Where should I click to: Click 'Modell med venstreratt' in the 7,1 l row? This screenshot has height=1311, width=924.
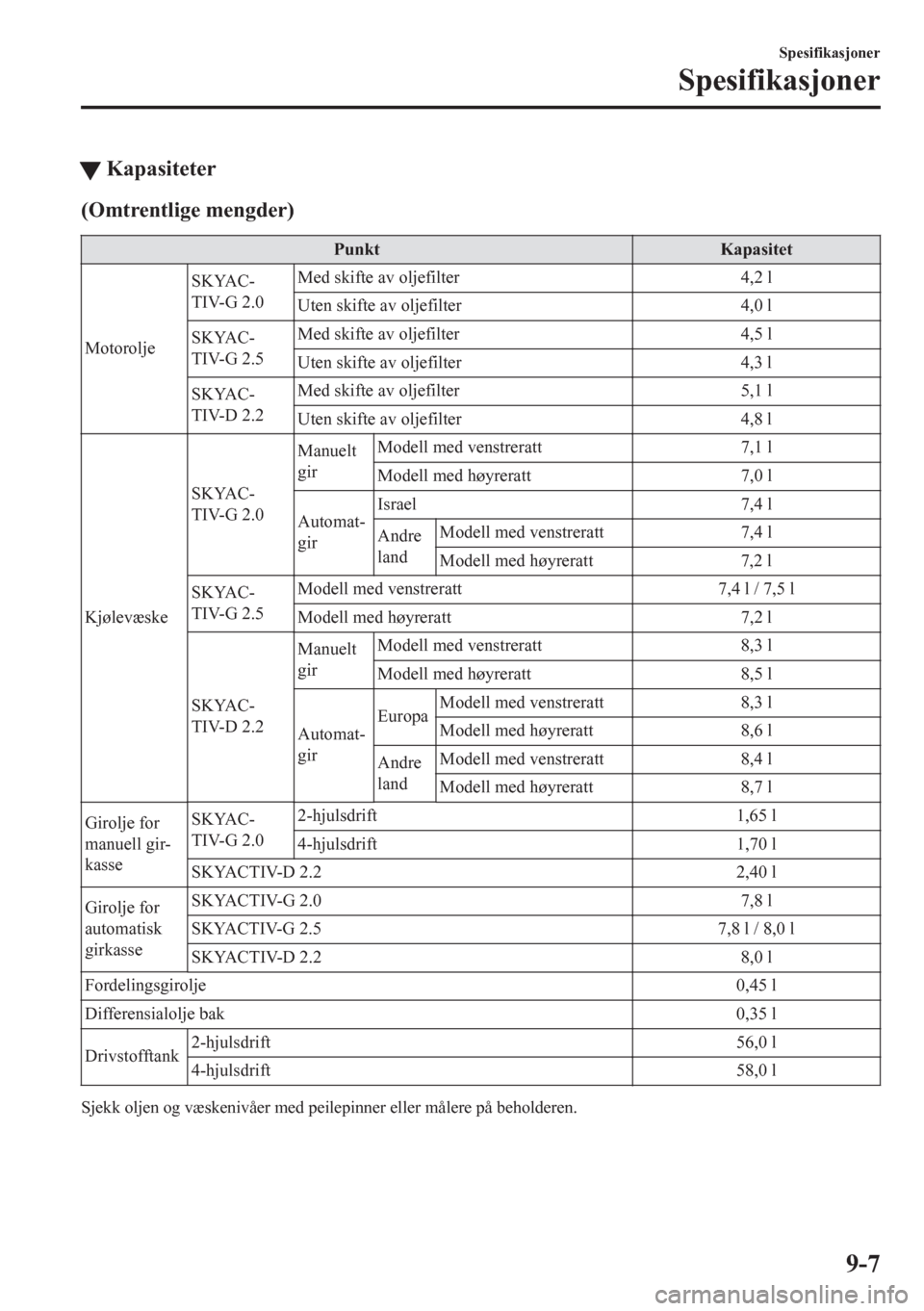[460, 448]
